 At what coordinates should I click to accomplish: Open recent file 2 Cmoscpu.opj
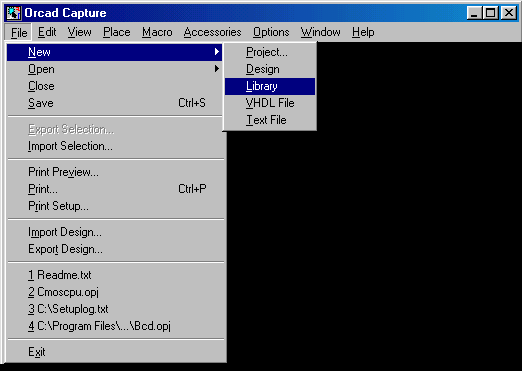116,292
